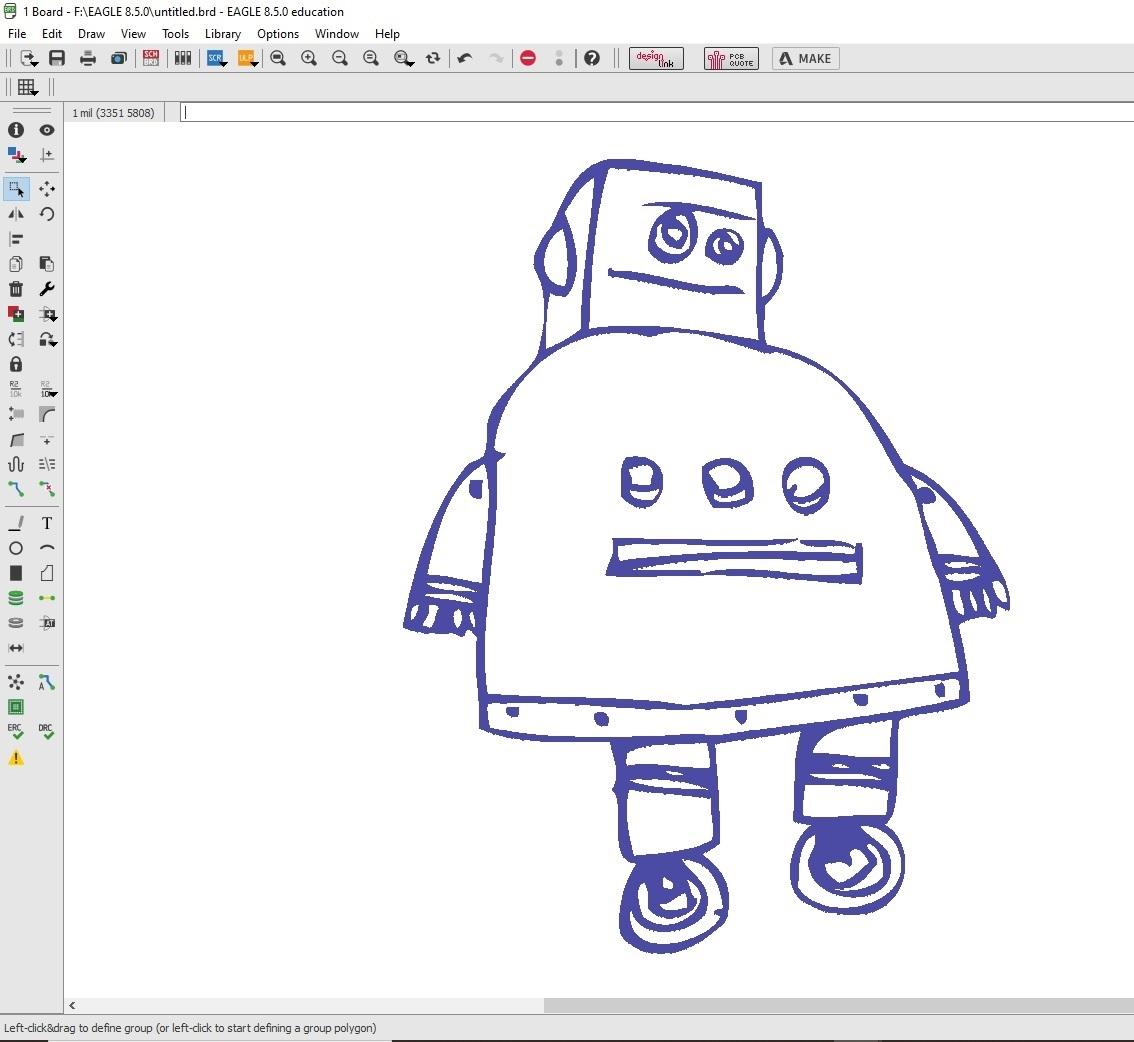Image resolution: width=1134 pixels, height=1042 pixels.
Task: Open the Grid settings dropdown
Action: point(28,87)
